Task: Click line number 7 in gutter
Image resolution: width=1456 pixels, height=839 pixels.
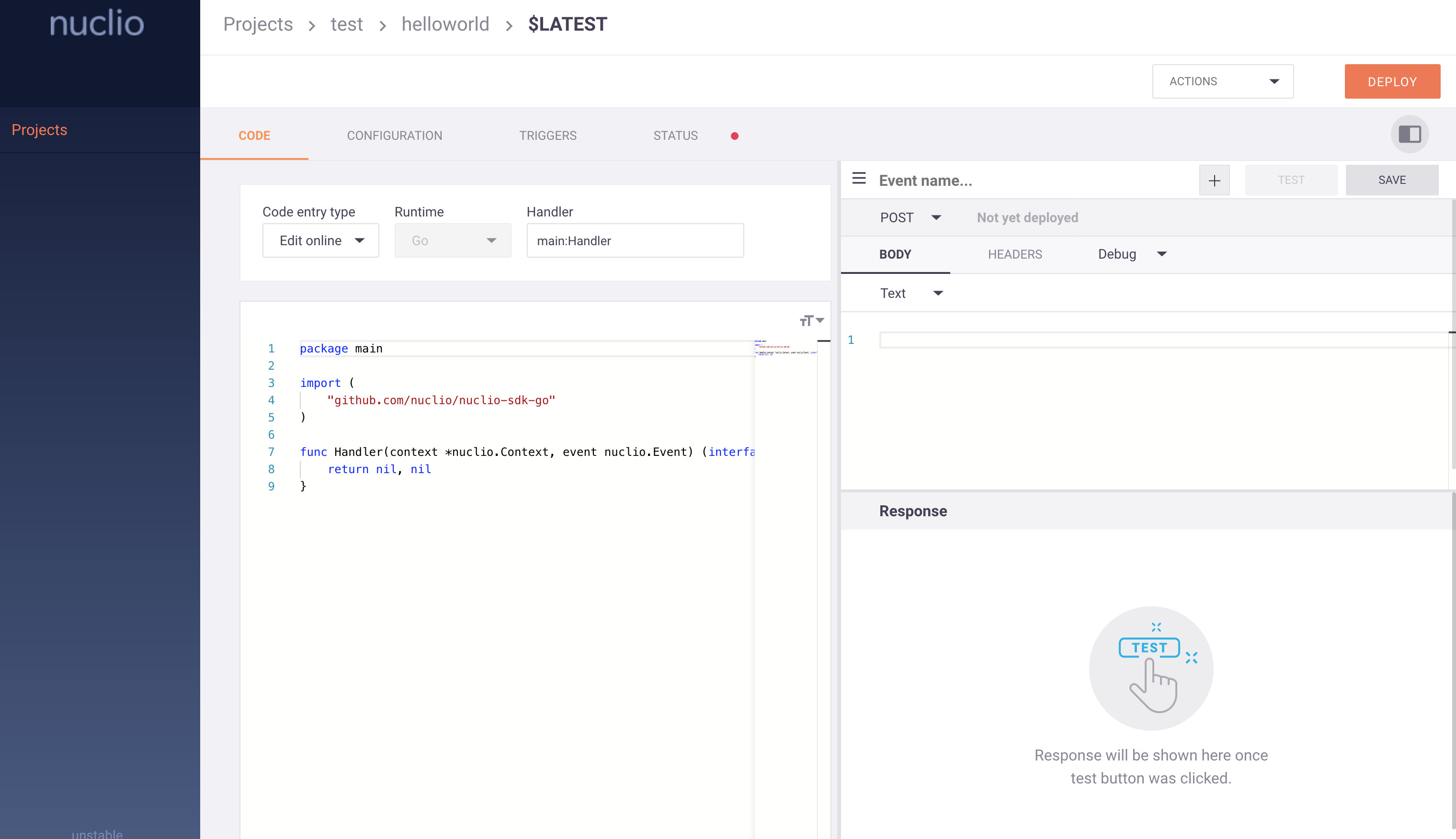Action: (x=271, y=452)
